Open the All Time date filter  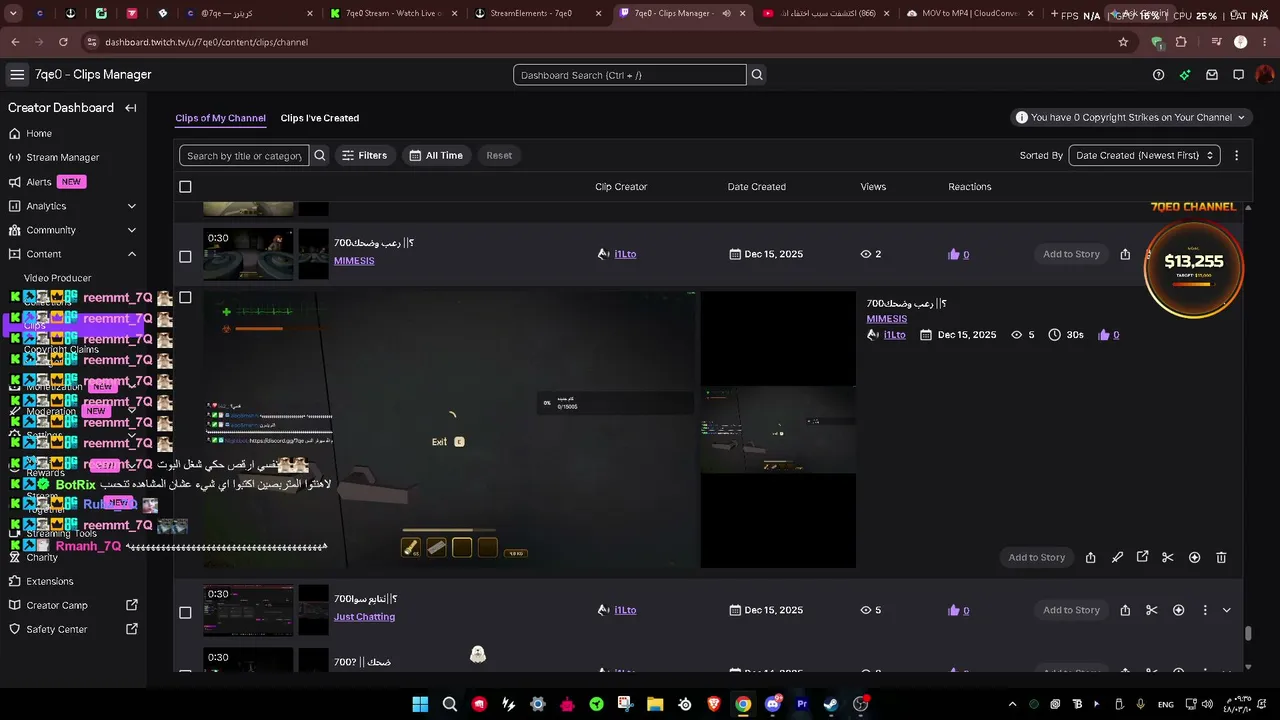(x=436, y=155)
